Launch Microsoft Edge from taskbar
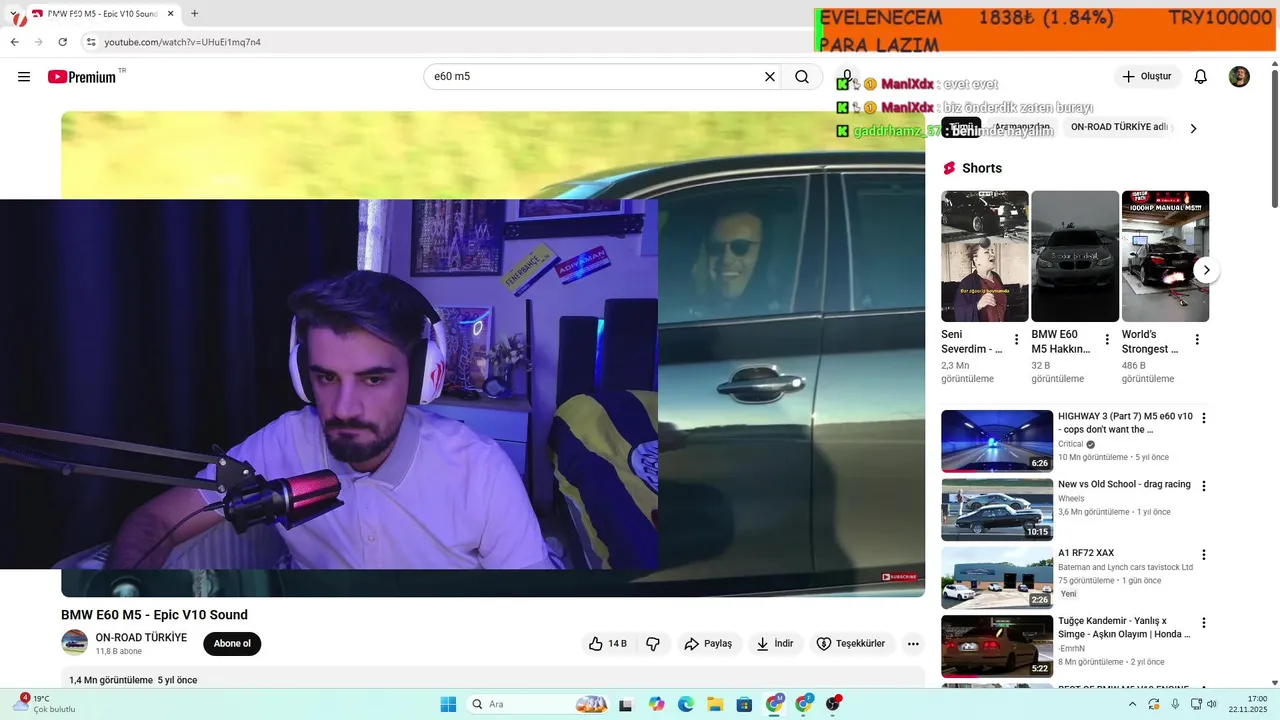 tap(686, 704)
